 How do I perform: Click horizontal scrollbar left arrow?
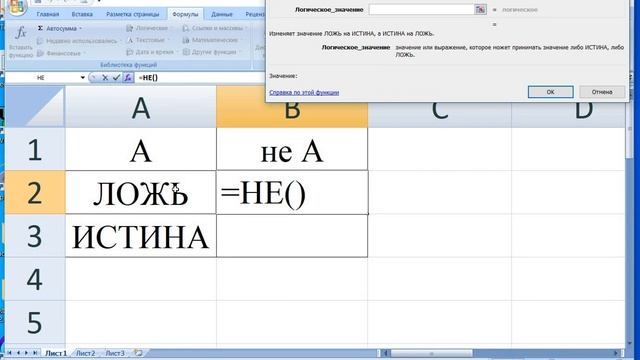coord(385,353)
